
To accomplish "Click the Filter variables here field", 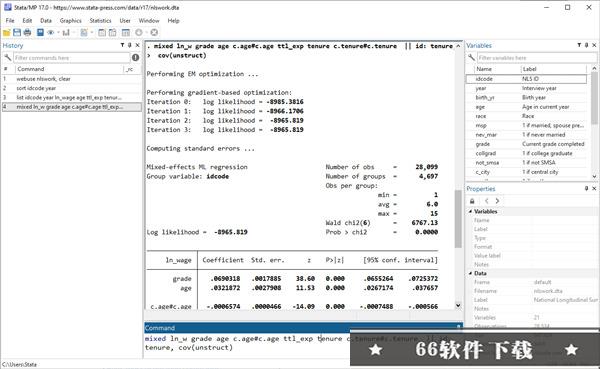I will tap(536, 58).
